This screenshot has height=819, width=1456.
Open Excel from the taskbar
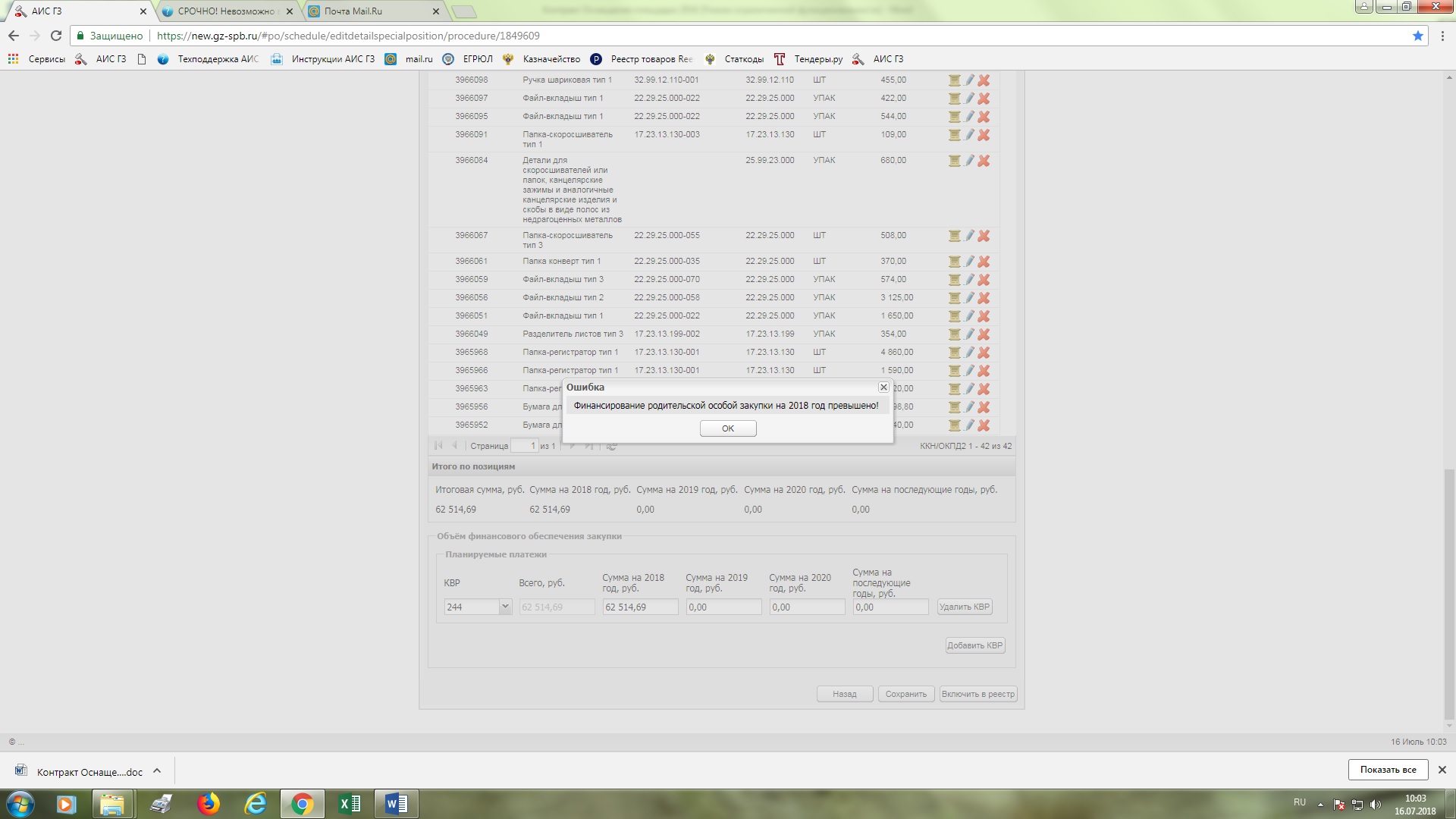click(x=350, y=803)
